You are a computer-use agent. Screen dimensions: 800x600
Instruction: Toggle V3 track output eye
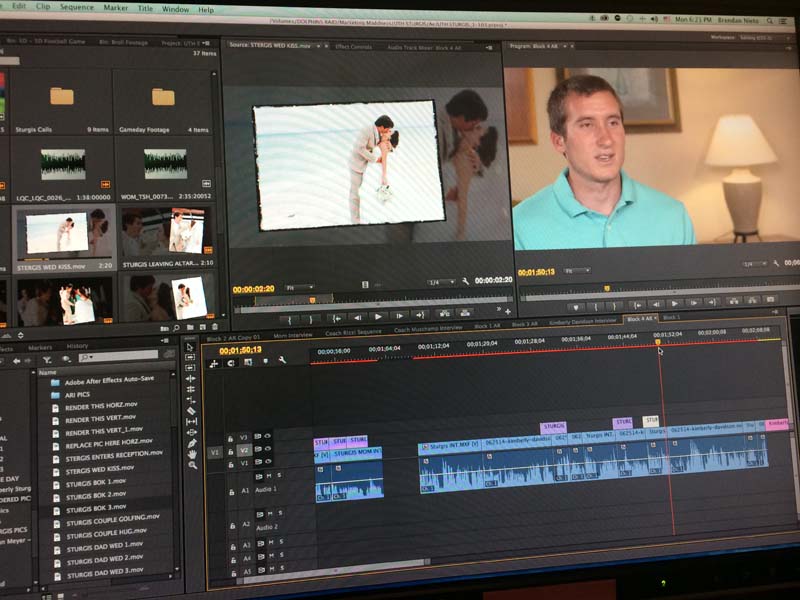[x=267, y=436]
